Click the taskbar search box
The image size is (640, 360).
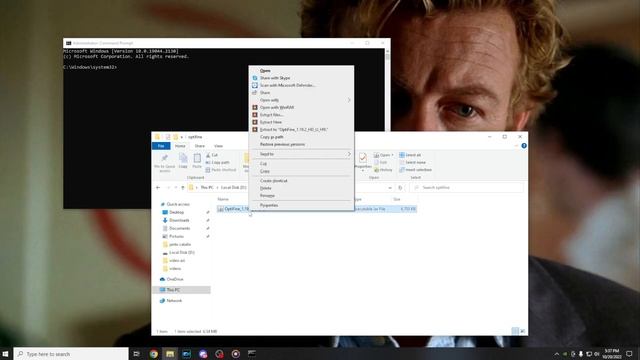(71, 354)
